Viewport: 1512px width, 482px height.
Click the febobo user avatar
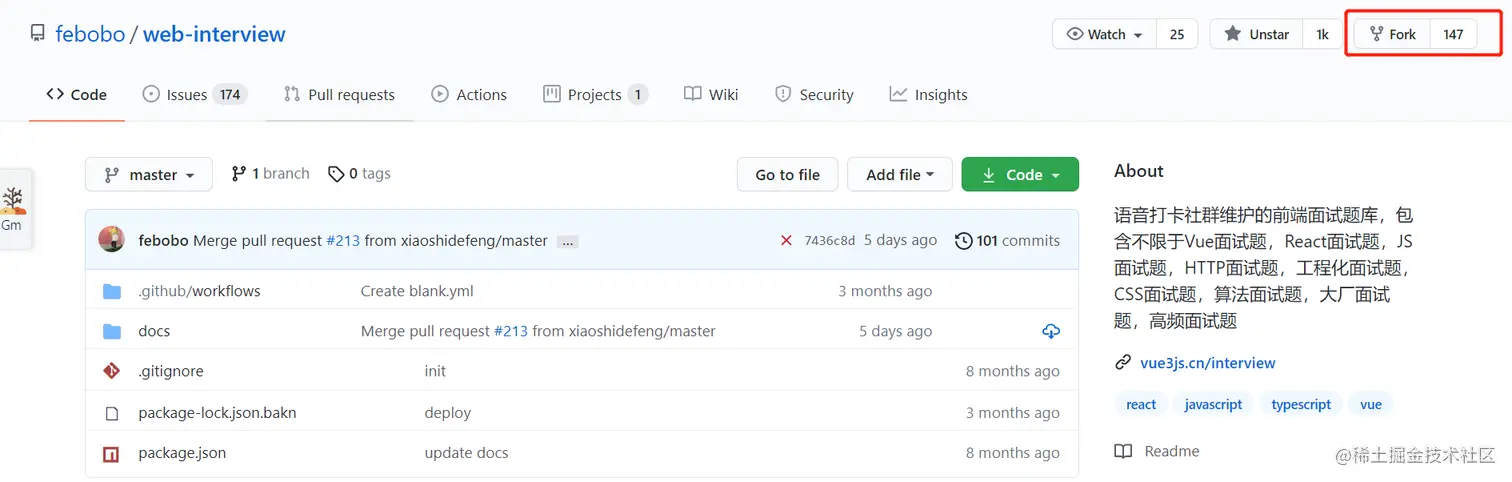point(111,240)
